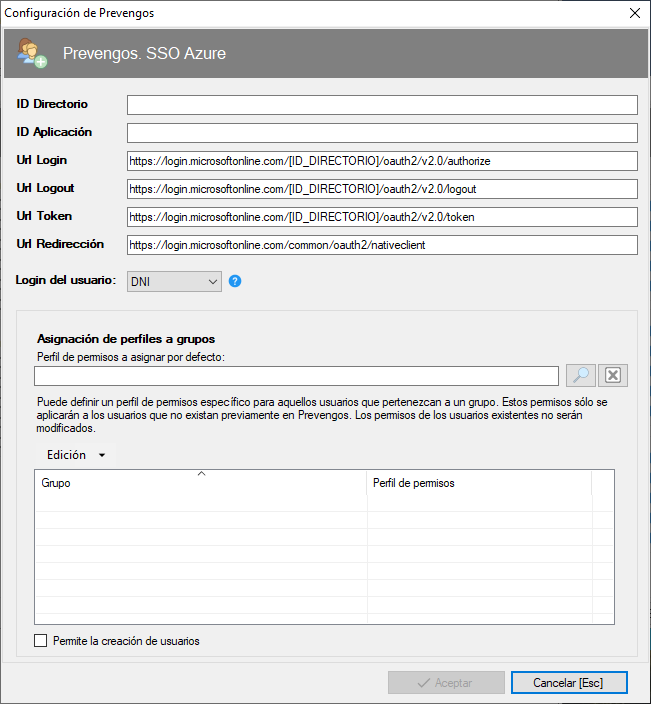Click the default permission profile text field

[296, 376]
